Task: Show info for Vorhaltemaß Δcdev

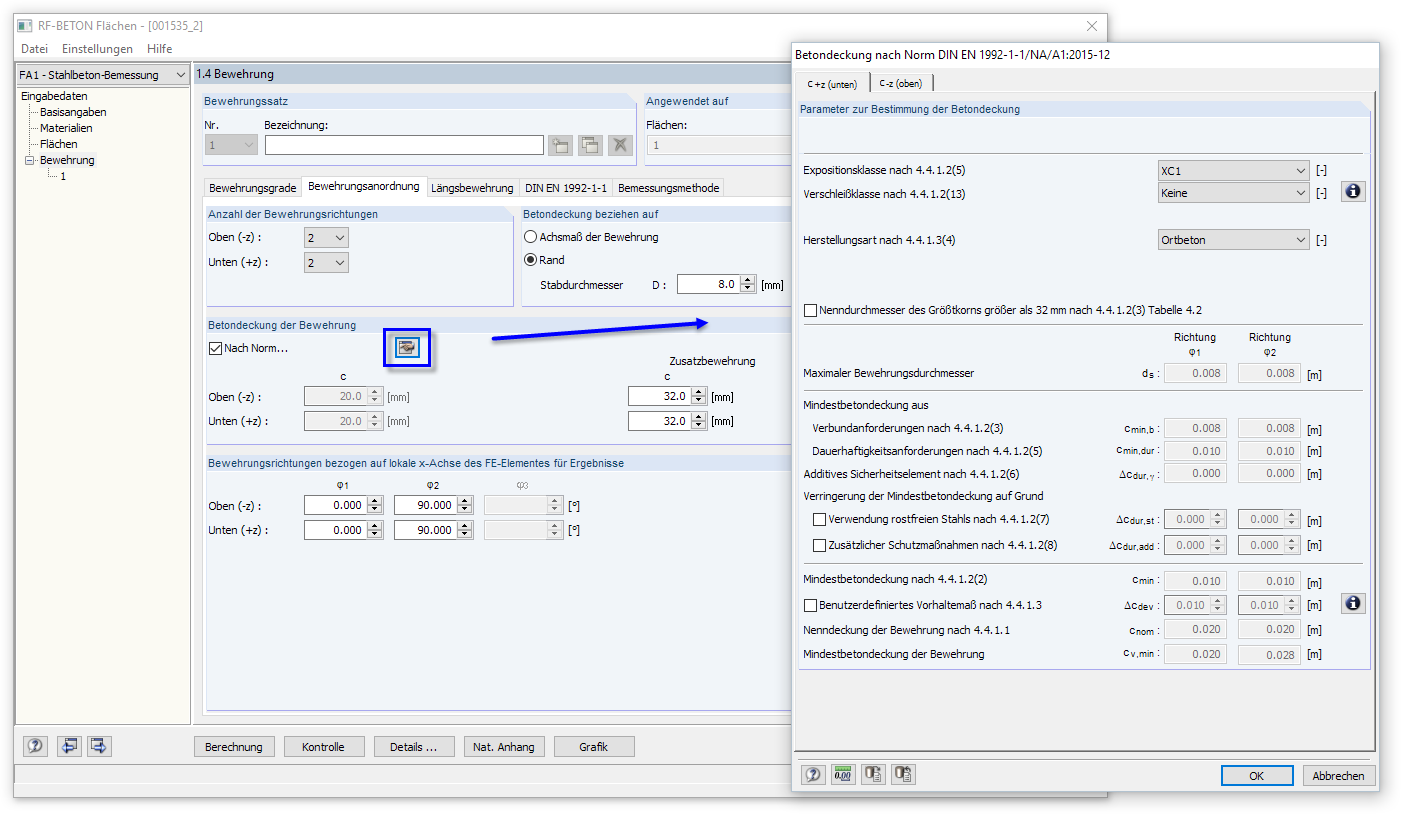Action: [1353, 603]
